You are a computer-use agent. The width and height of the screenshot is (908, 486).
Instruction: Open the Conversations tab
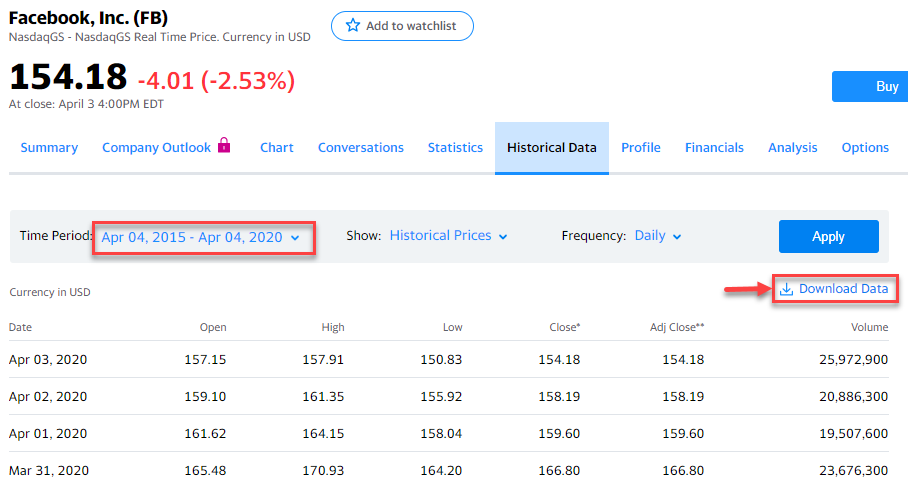[x=361, y=148]
